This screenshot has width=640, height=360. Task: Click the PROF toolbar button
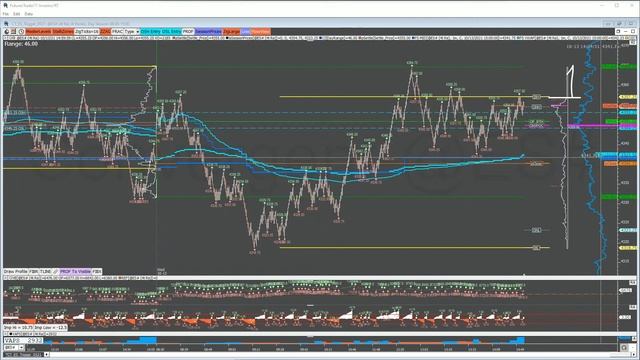tap(188, 31)
